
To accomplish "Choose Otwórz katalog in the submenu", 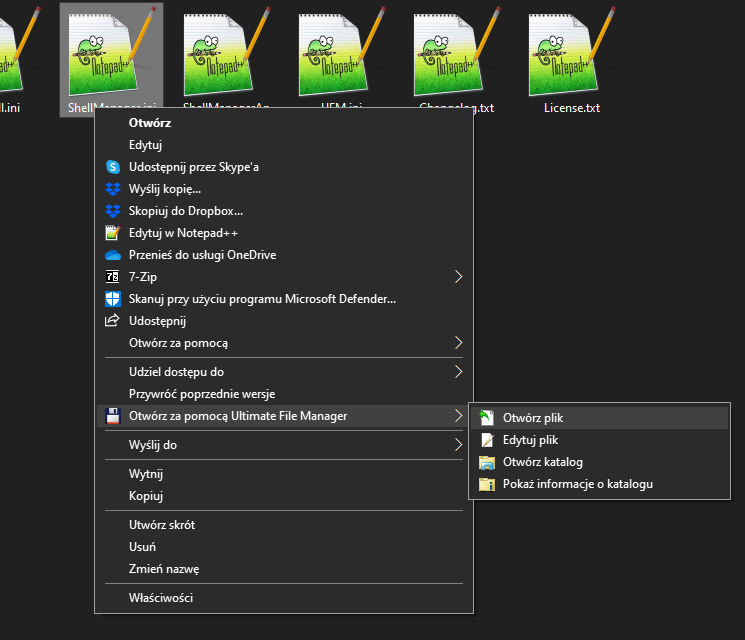I will coord(599,462).
